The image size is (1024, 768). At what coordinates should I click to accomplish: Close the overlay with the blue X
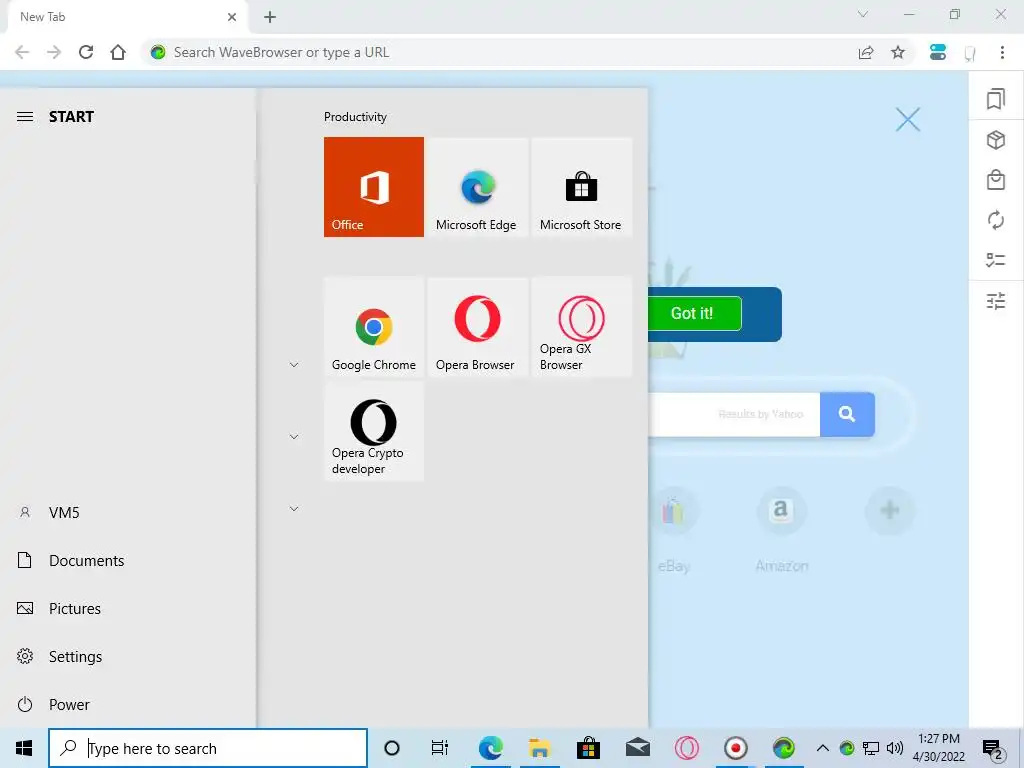[x=908, y=120]
